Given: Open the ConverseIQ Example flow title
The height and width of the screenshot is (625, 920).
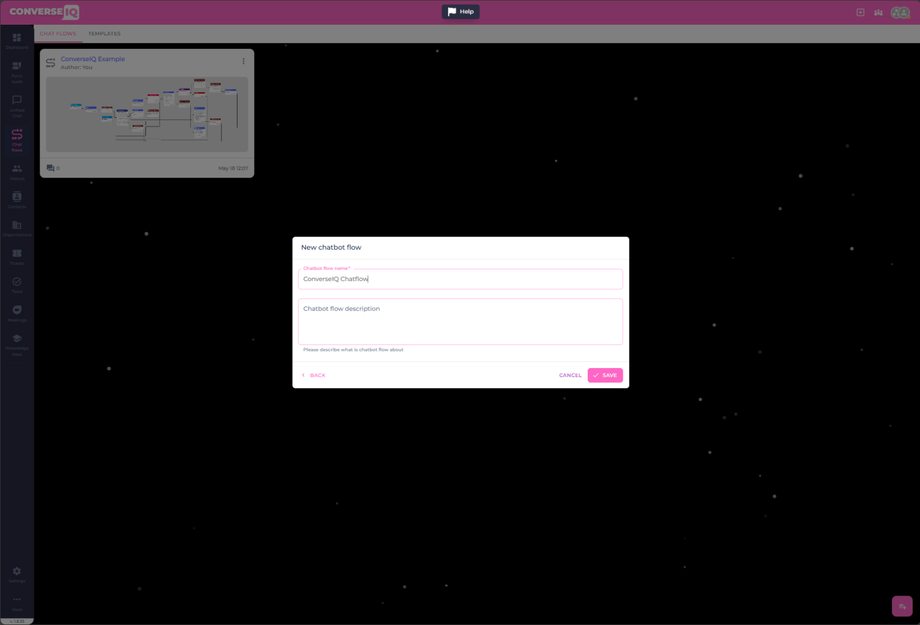Looking at the screenshot, I should [x=93, y=59].
